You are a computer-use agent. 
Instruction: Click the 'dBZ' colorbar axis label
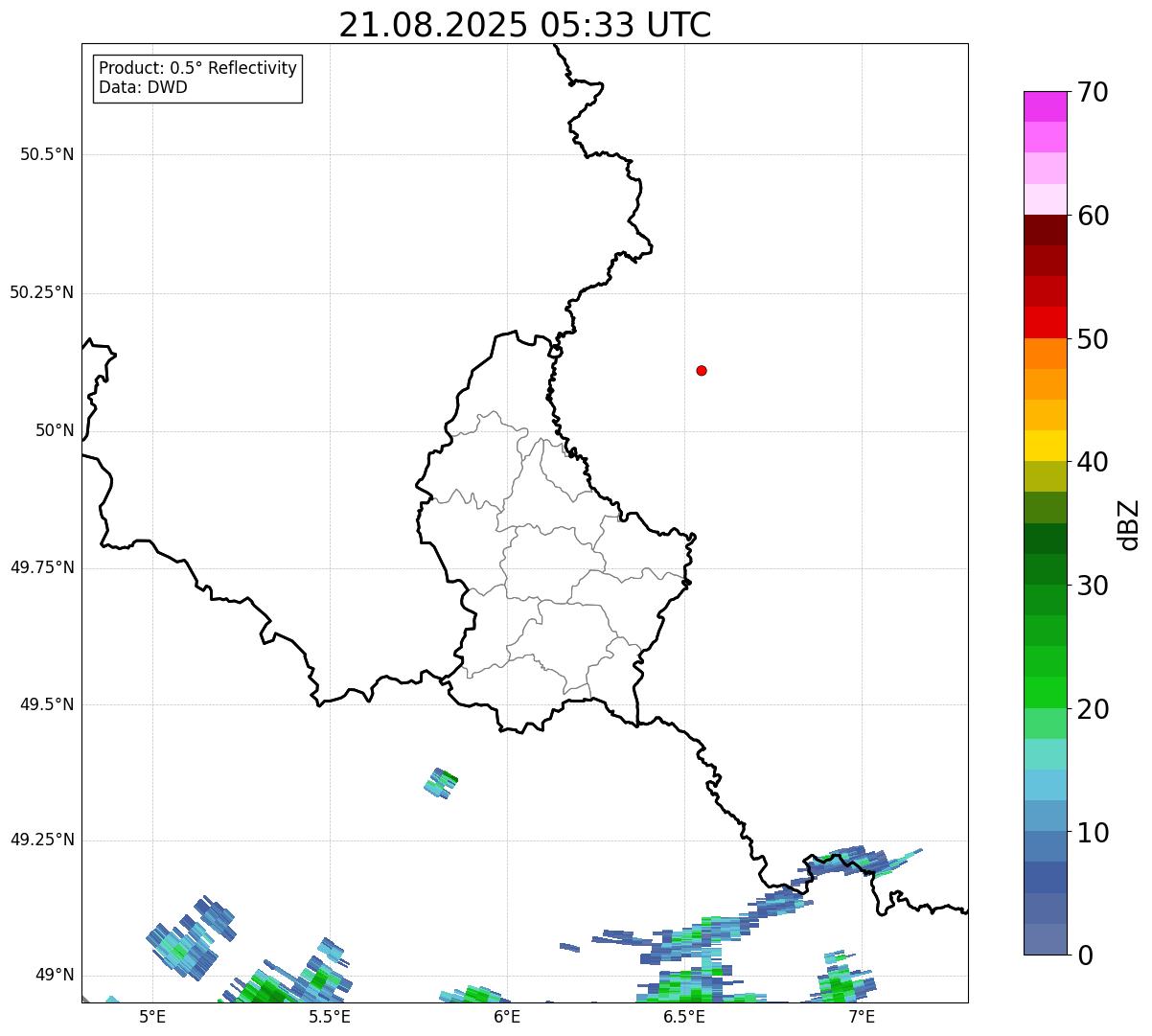point(1129,524)
